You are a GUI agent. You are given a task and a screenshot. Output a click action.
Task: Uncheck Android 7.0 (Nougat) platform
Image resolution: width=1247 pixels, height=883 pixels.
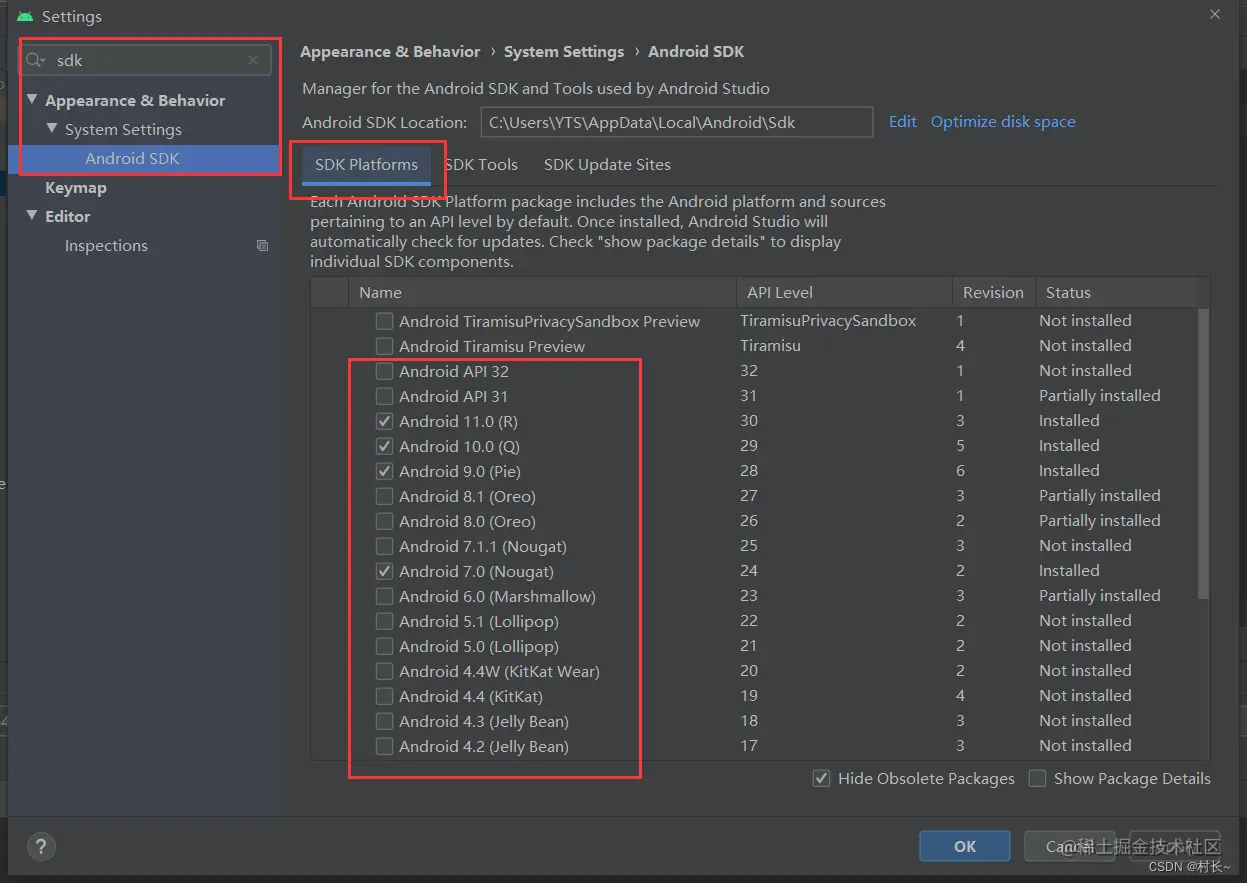pyautogui.click(x=384, y=571)
